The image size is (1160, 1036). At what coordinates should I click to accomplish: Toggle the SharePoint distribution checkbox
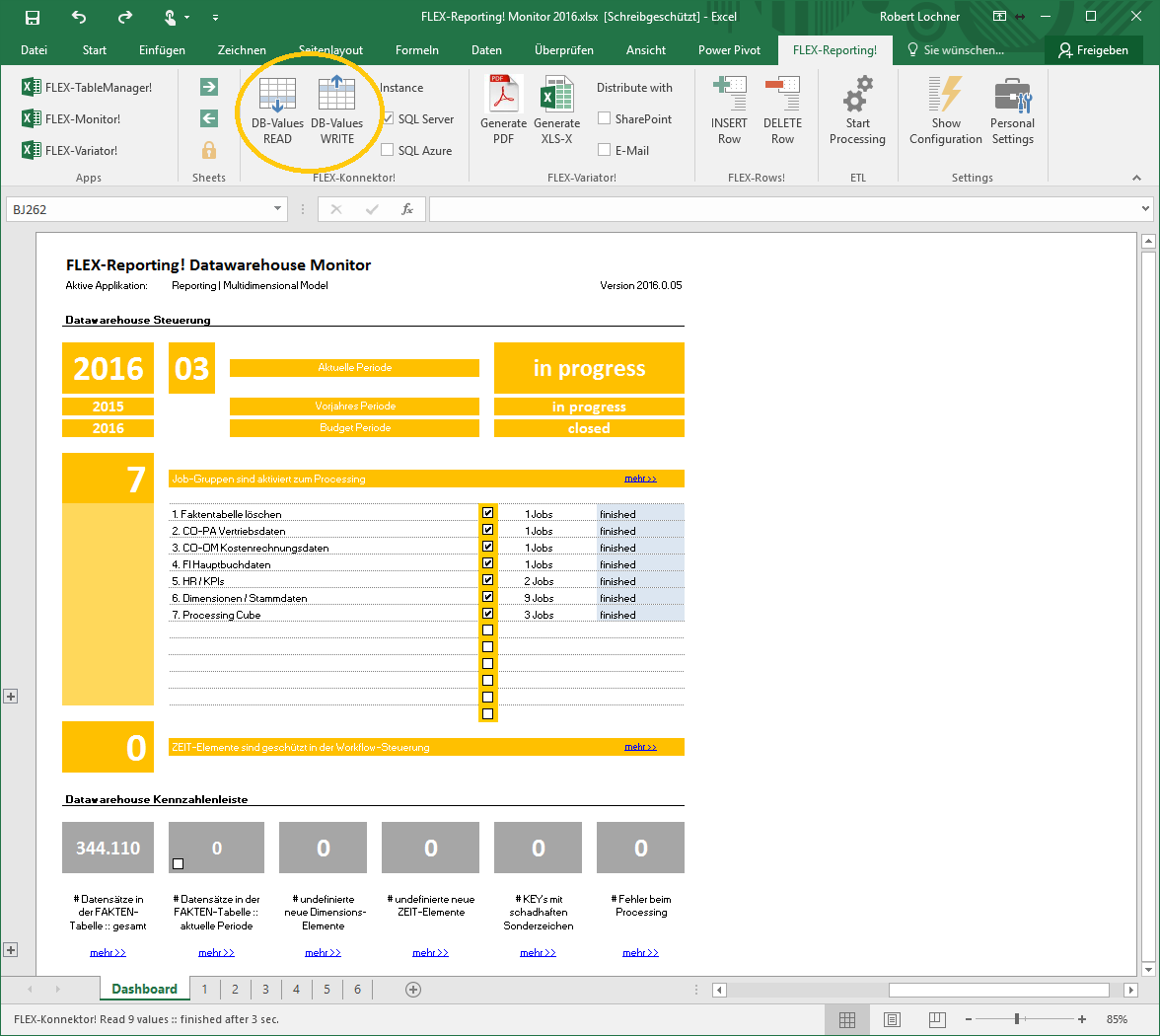(x=605, y=119)
